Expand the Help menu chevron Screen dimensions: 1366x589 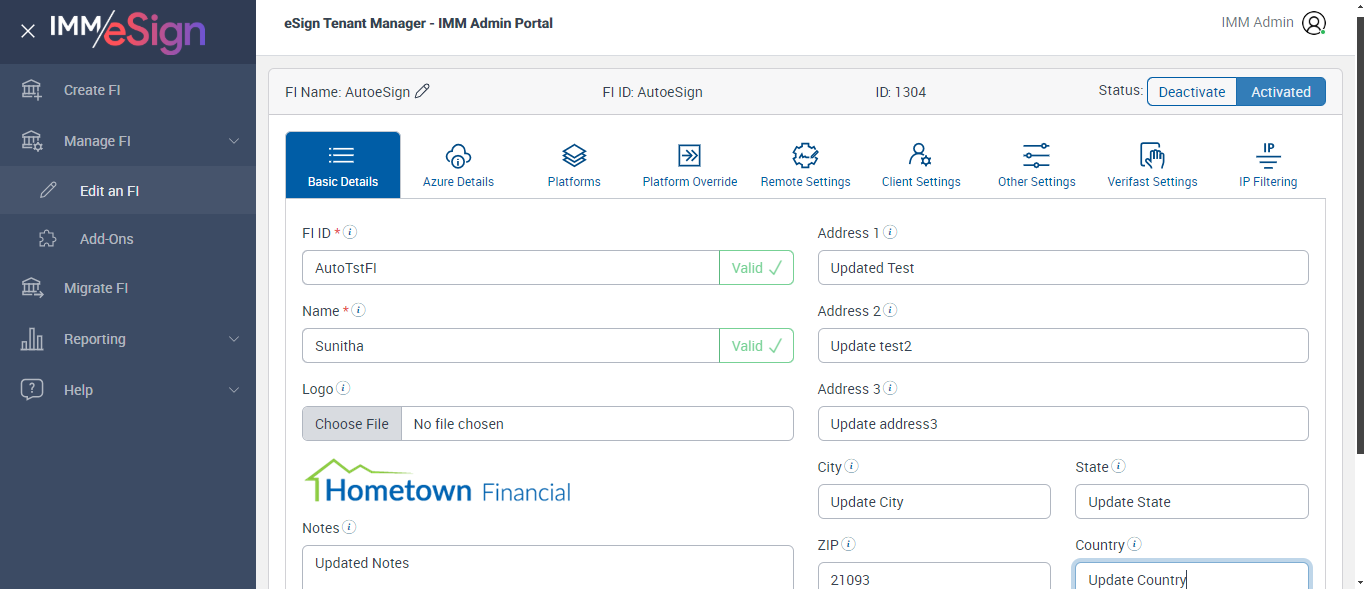pos(234,390)
